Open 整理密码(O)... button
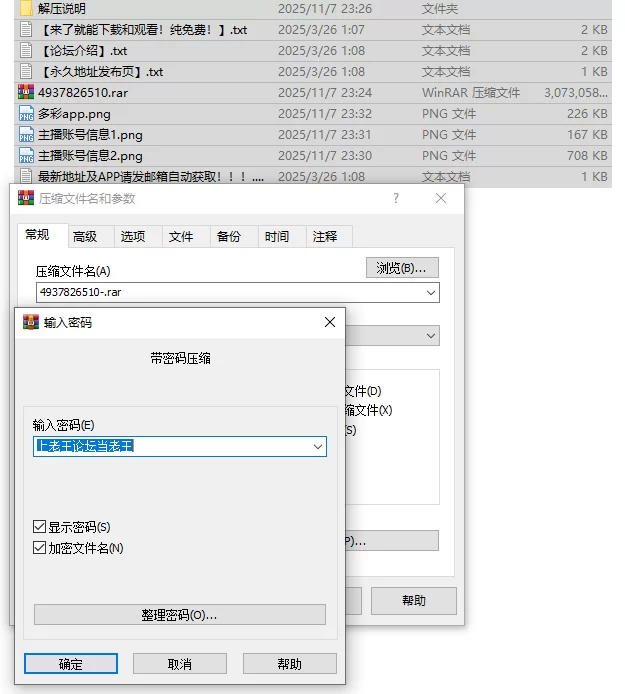The image size is (625, 694). [180, 615]
